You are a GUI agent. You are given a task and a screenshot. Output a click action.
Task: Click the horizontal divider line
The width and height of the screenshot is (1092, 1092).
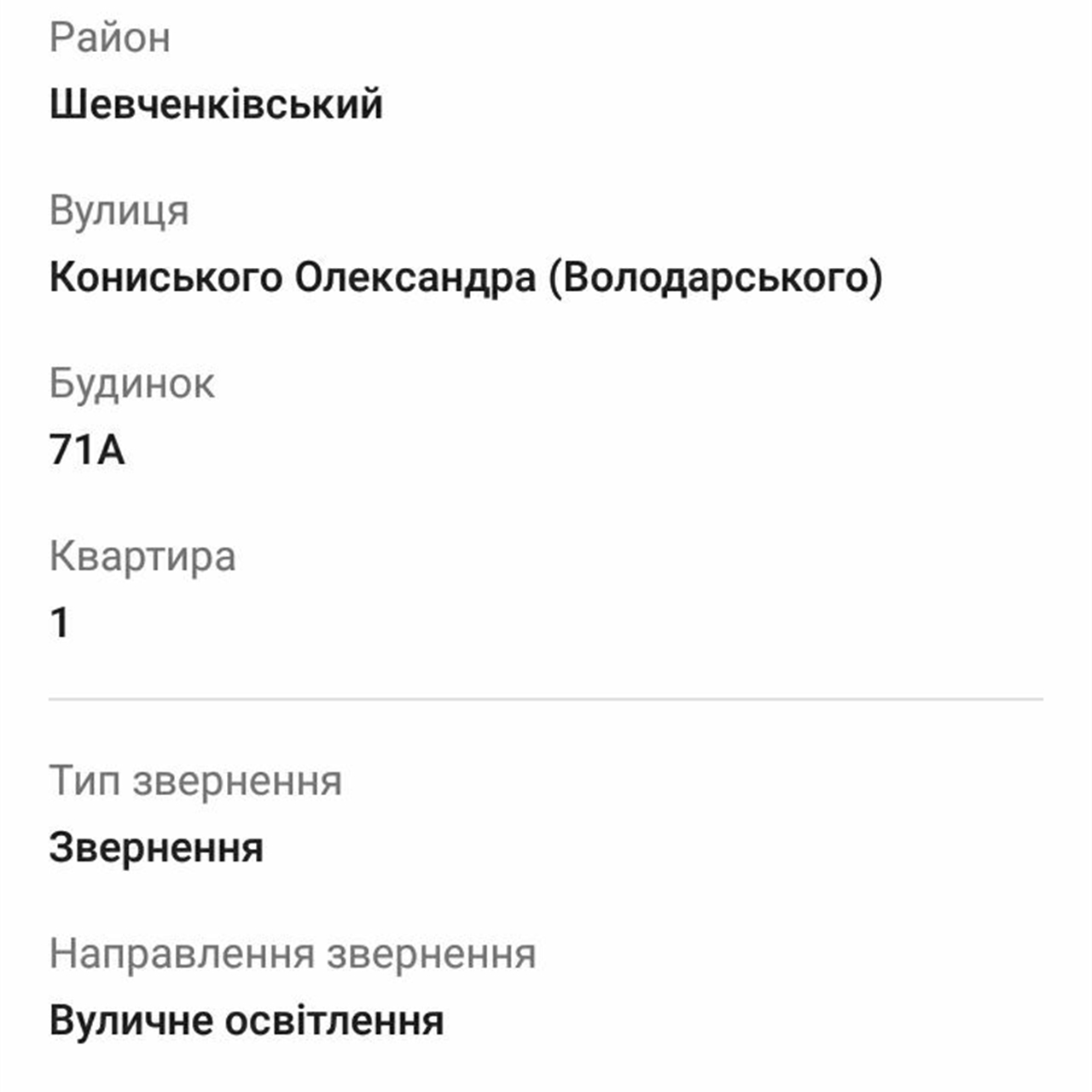pos(546,699)
